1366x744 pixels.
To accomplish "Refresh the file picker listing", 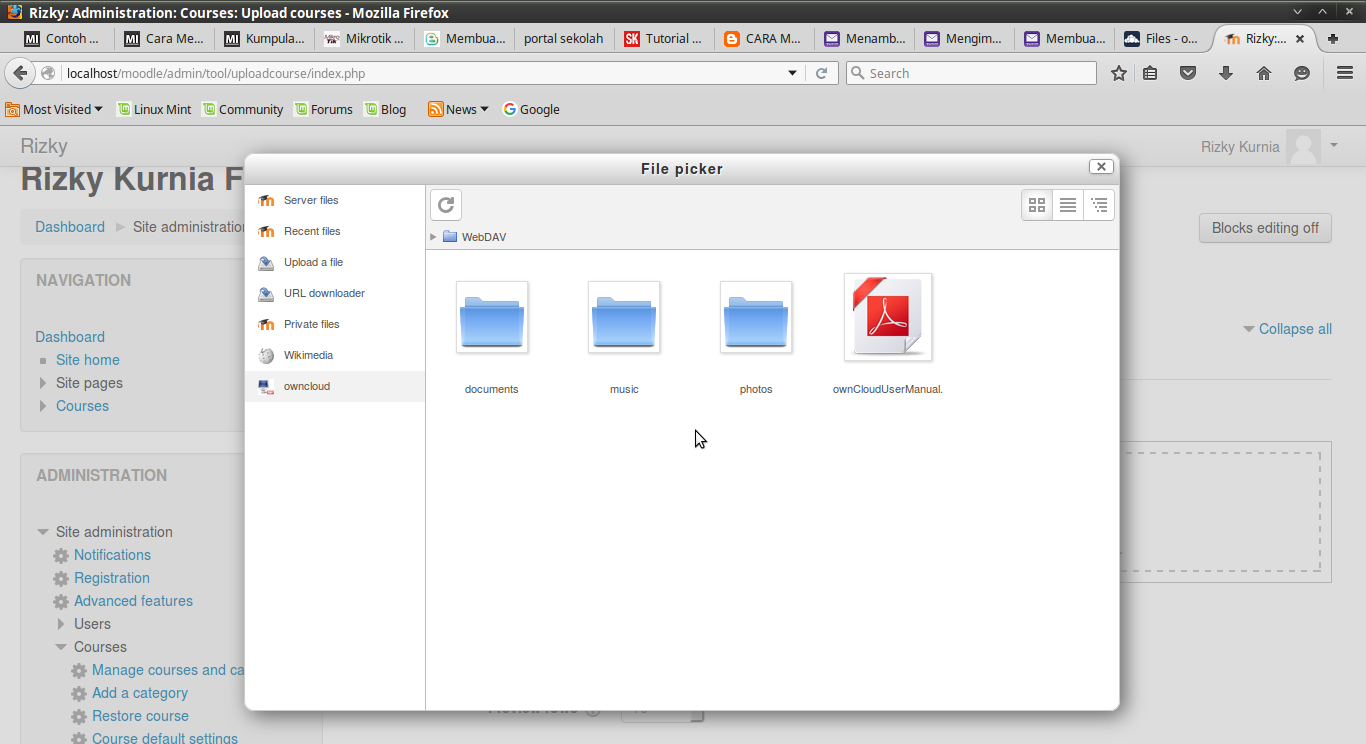I will point(446,205).
